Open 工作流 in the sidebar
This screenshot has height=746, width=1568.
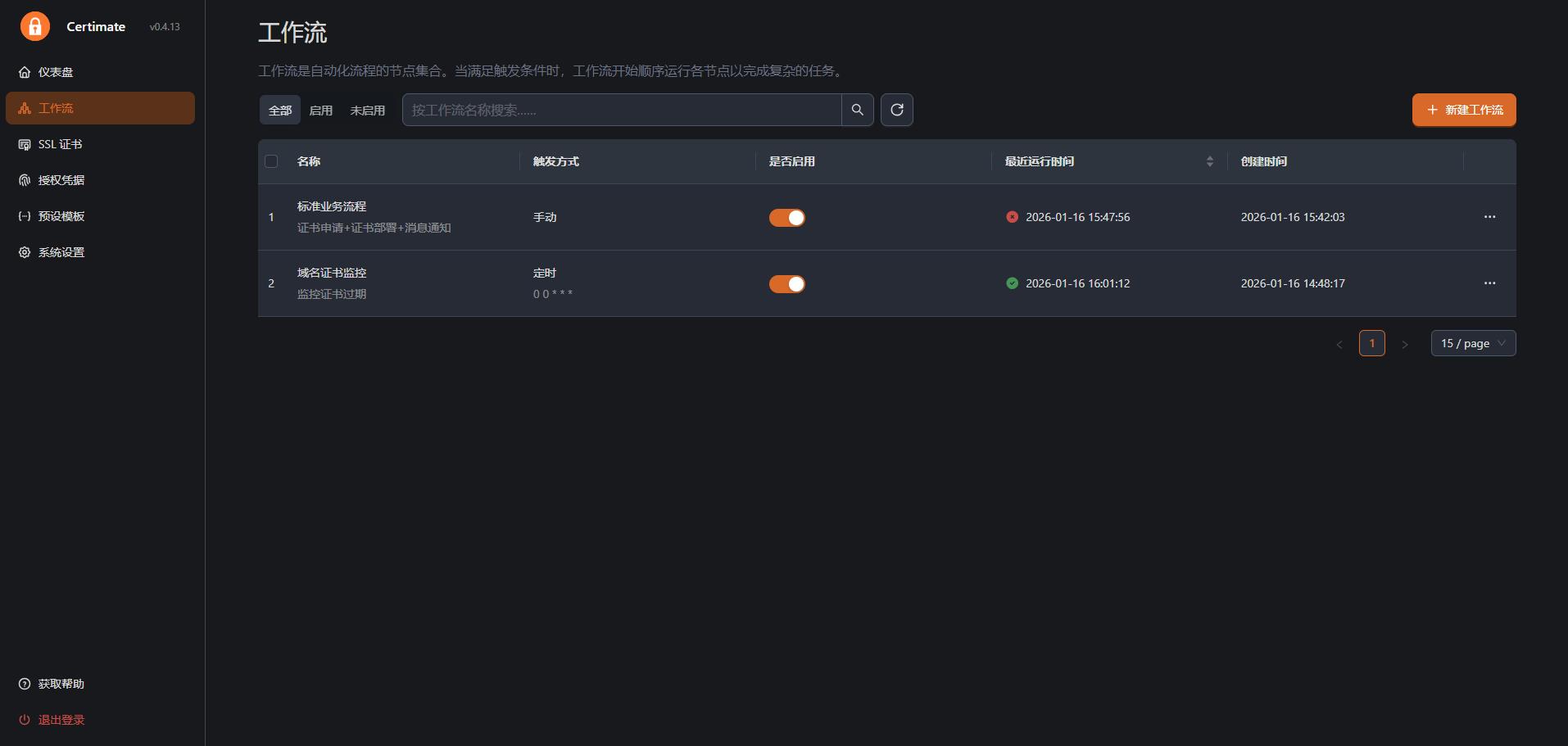(100, 108)
